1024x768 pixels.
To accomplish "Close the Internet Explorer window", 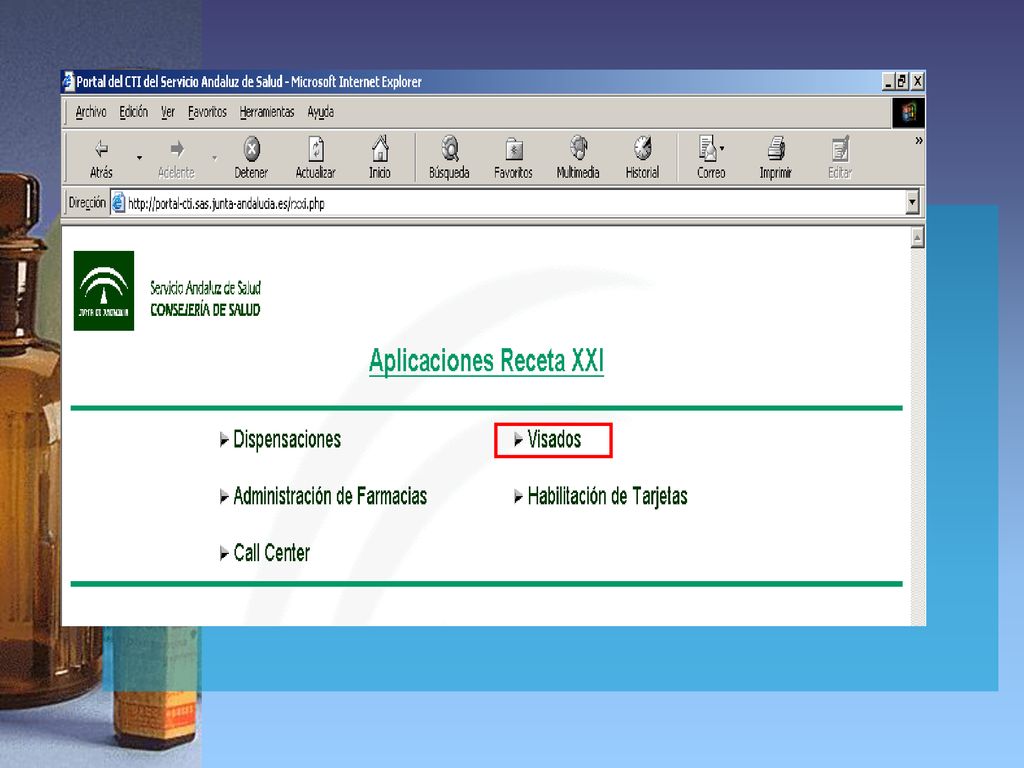I will pyautogui.click(x=918, y=82).
